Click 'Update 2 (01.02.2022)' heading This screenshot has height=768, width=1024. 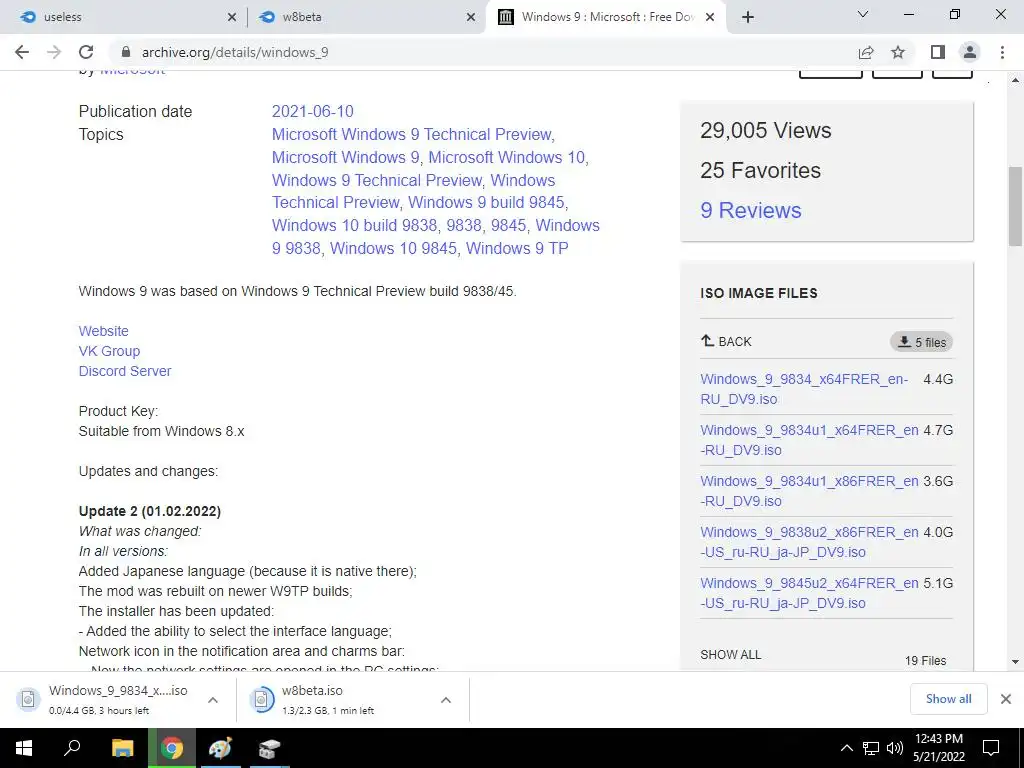[150, 511]
